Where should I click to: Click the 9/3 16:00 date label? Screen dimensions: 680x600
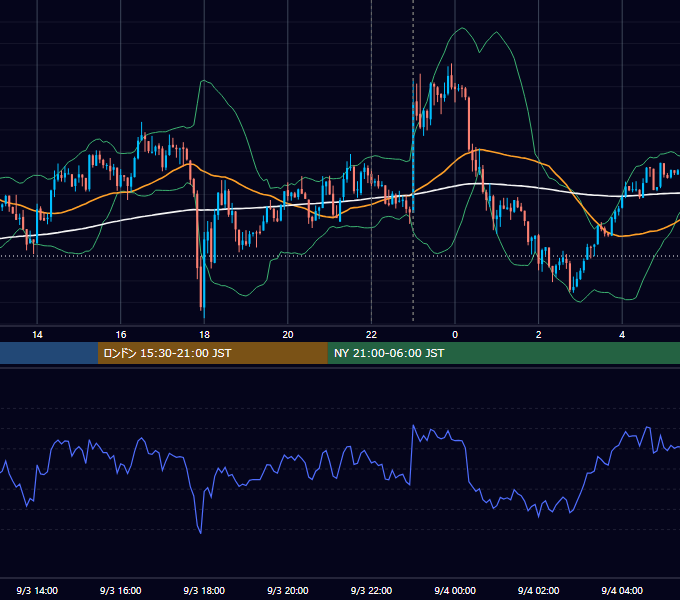pyautogui.click(x=121, y=590)
